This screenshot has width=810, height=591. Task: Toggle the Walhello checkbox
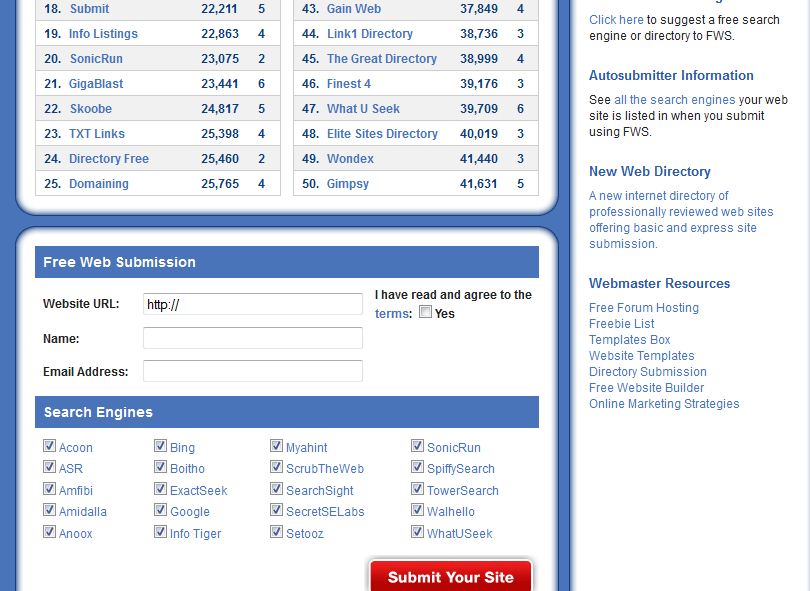click(417, 510)
